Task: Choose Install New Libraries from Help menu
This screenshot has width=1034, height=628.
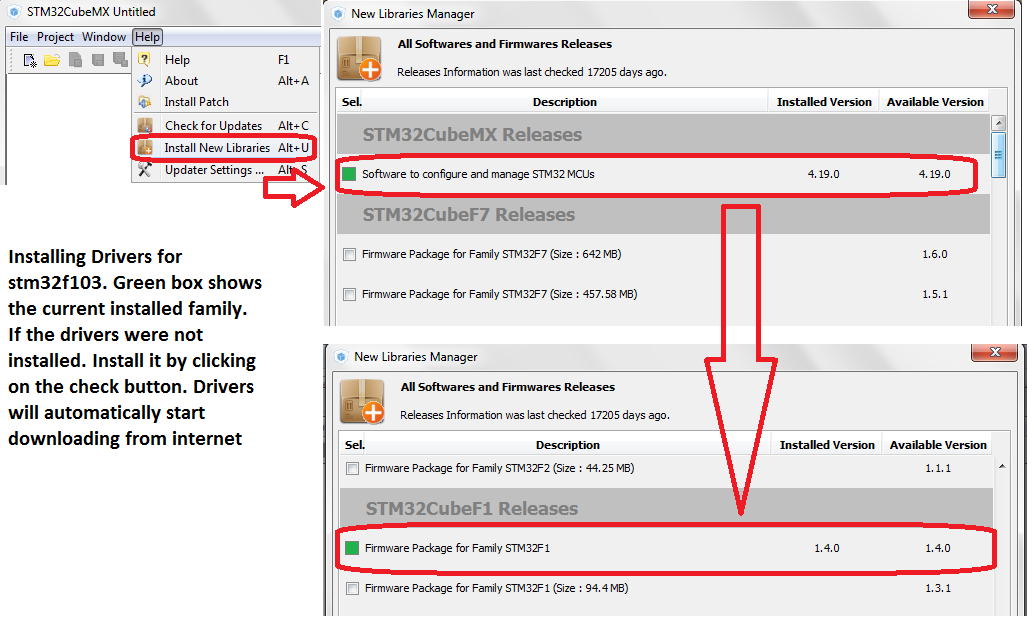Action: click(x=217, y=148)
